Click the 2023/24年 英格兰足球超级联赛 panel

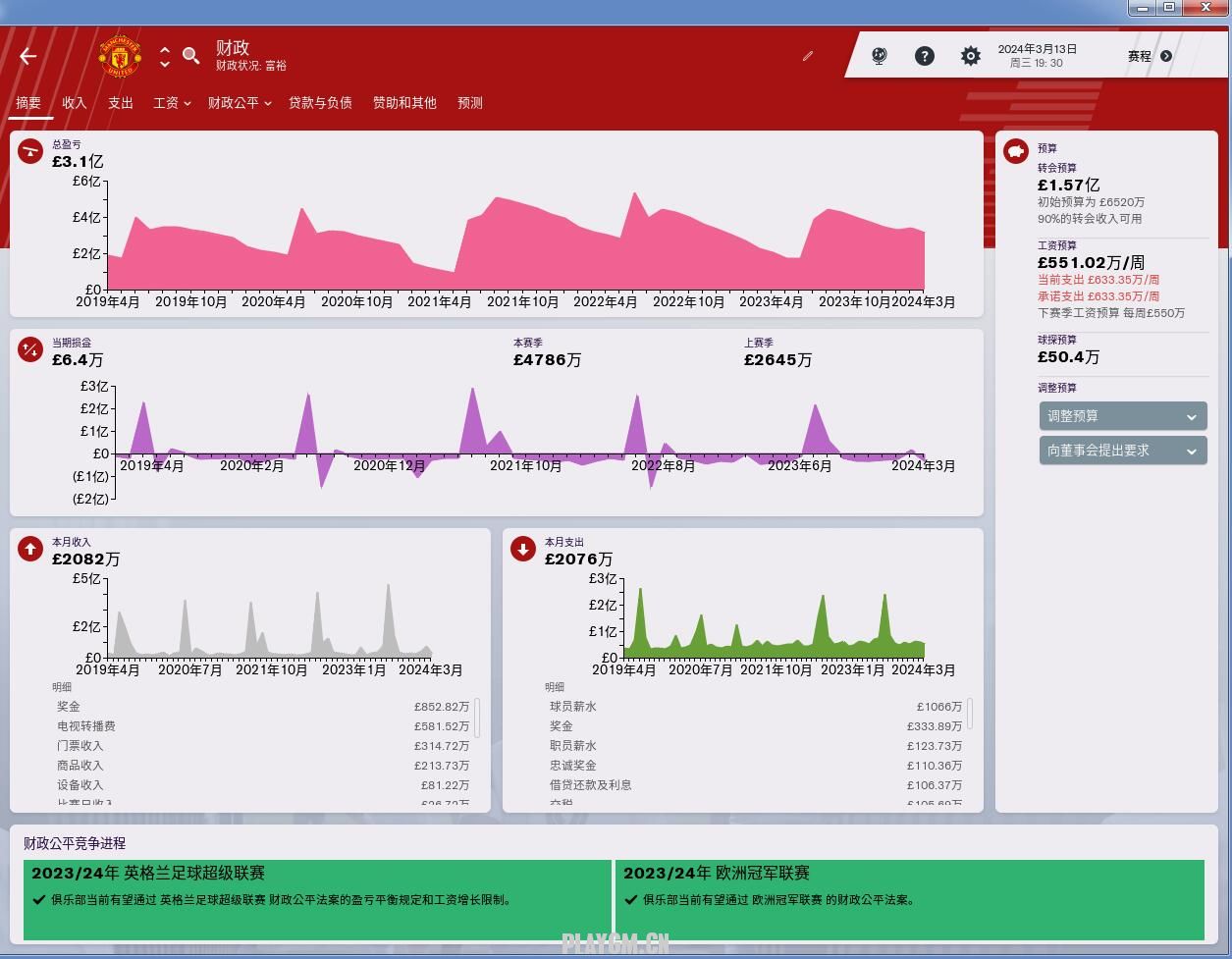tap(317, 900)
